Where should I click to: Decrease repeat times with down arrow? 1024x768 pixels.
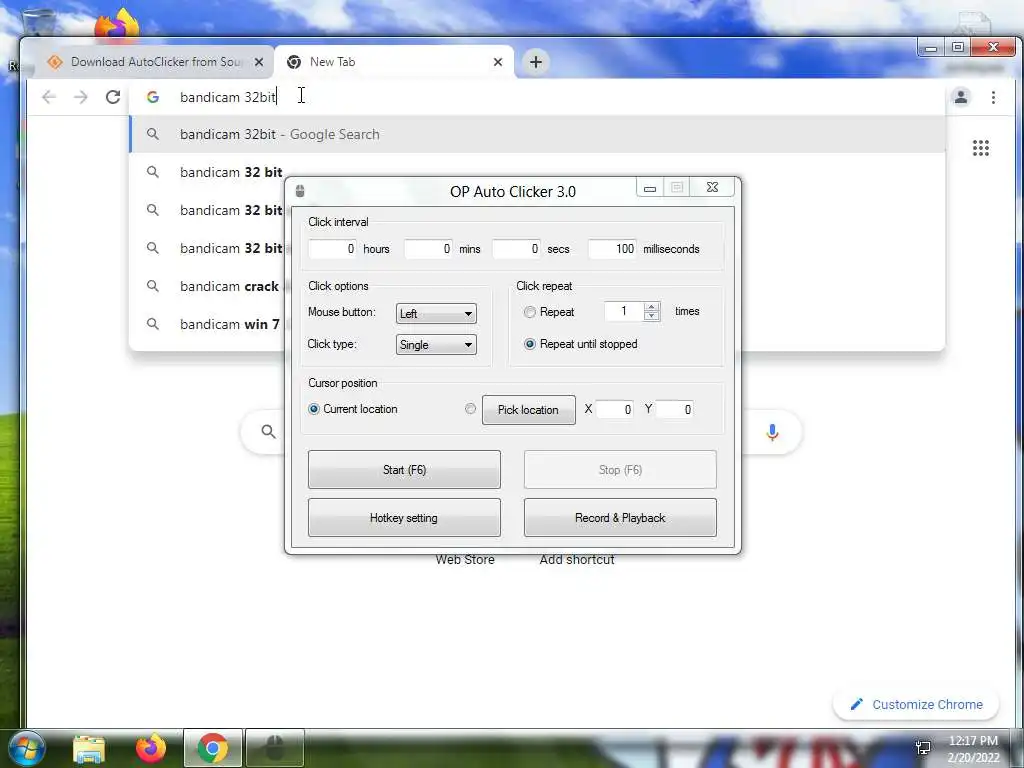(x=652, y=316)
